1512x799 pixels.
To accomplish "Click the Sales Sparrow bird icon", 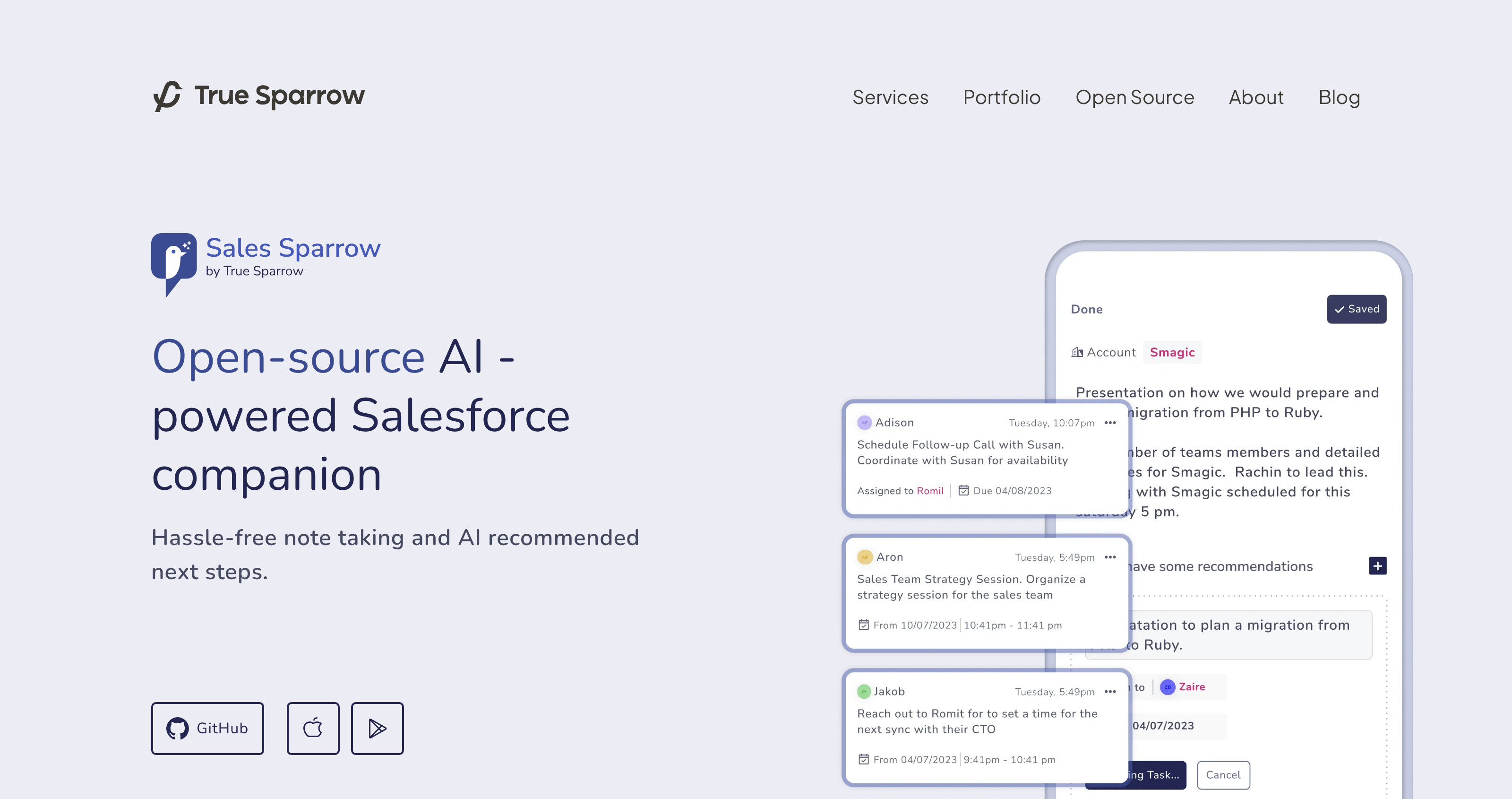I will pos(174,264).
